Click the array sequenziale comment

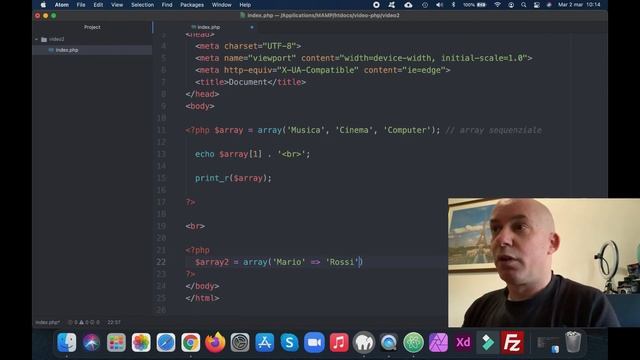tap(493, 130)
